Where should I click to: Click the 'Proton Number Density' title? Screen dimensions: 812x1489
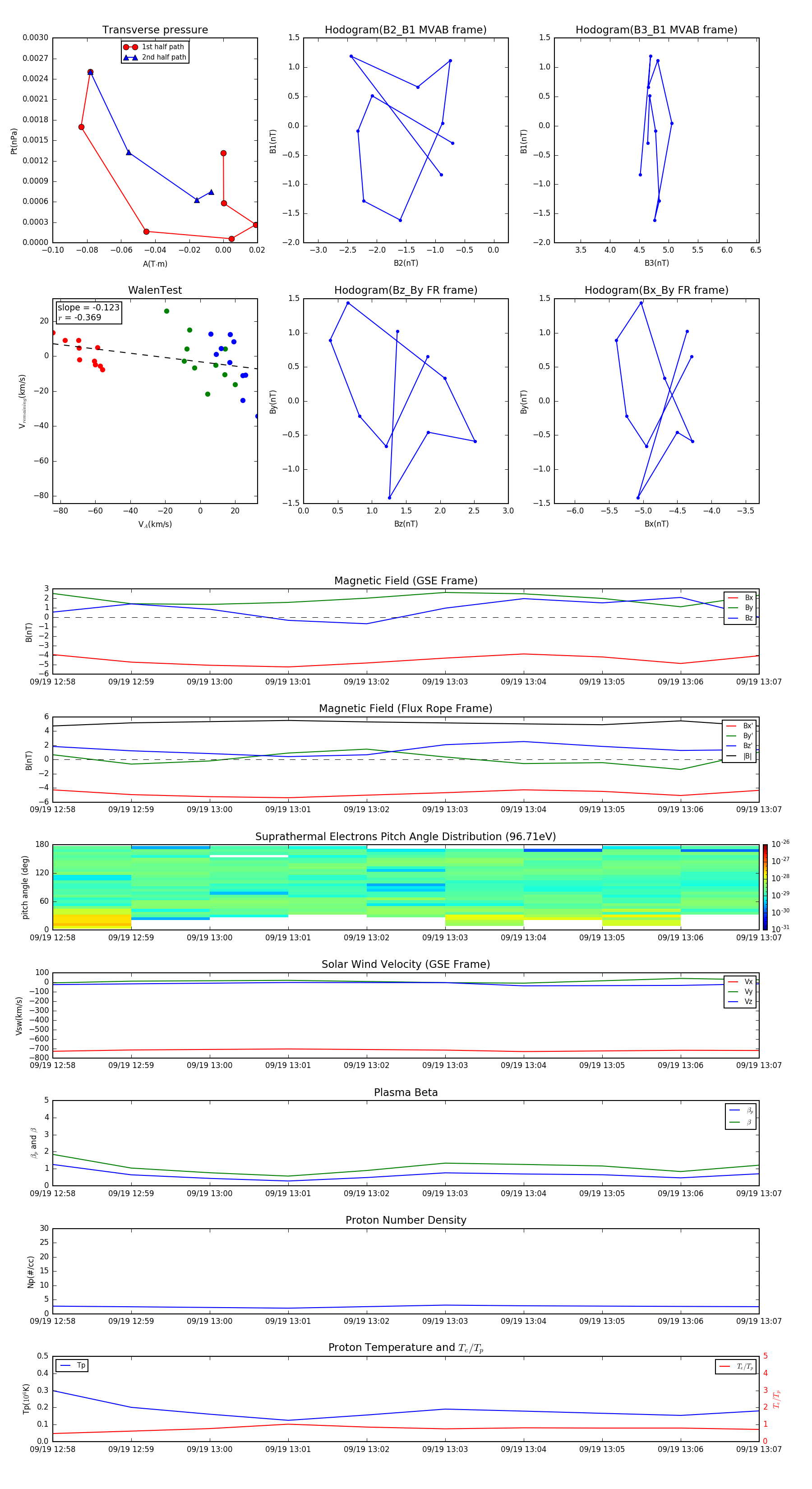pos(406,1221)
